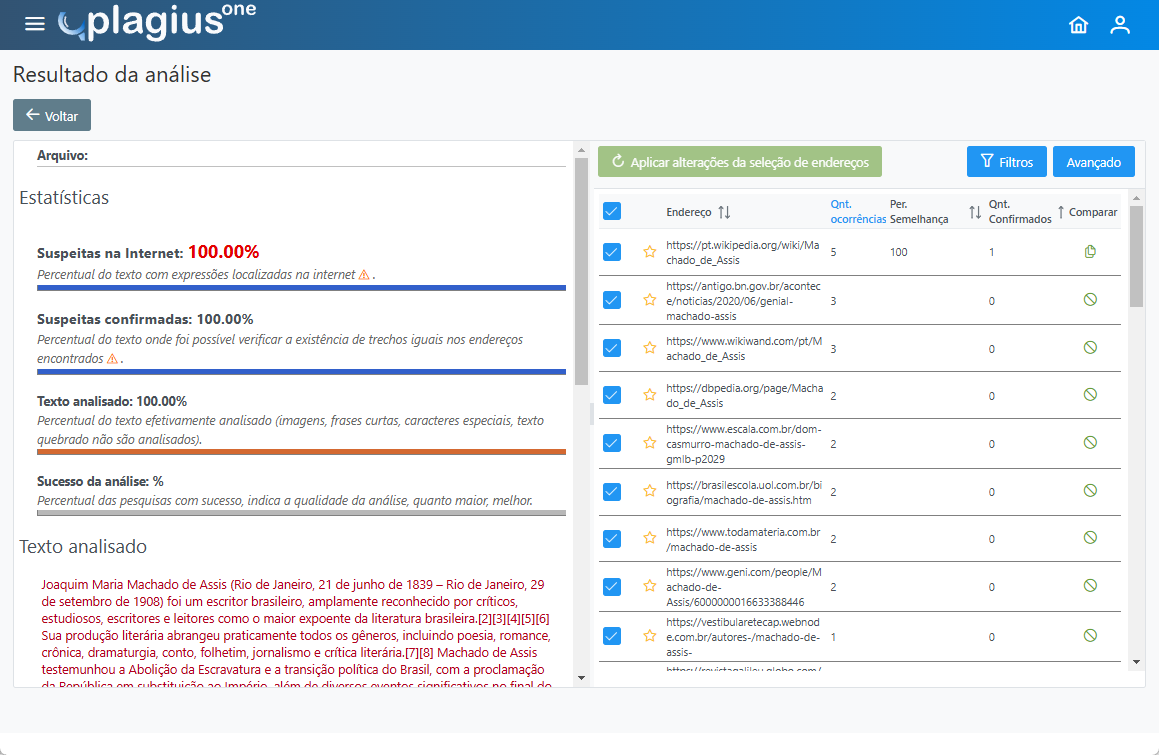This screenshot has width=1159, height=755.
Task: Sort by Per. Semelhança column arrows
Action: (x=975, y=212)
